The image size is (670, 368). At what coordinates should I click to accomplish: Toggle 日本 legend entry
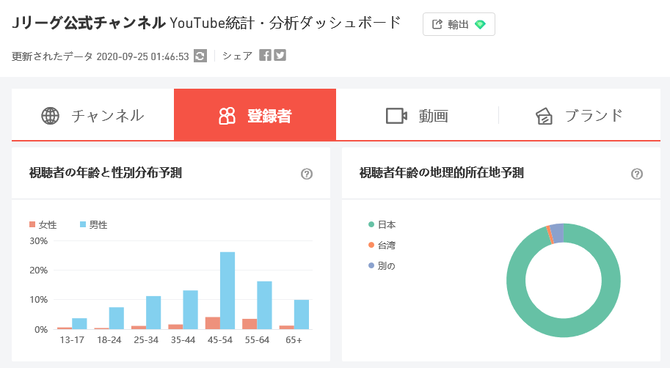(x=382, y=224)
